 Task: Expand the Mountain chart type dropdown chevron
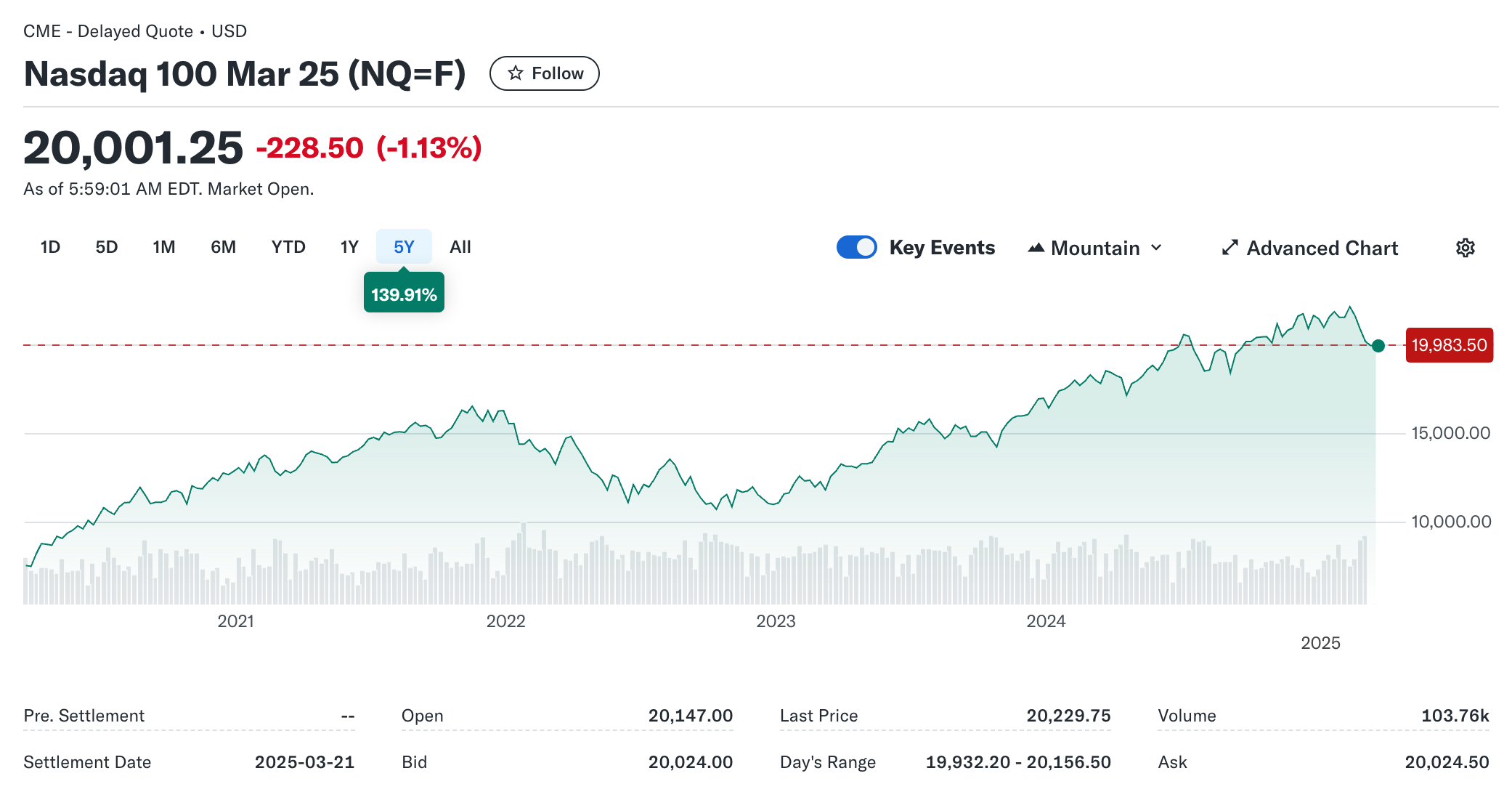1157,248
